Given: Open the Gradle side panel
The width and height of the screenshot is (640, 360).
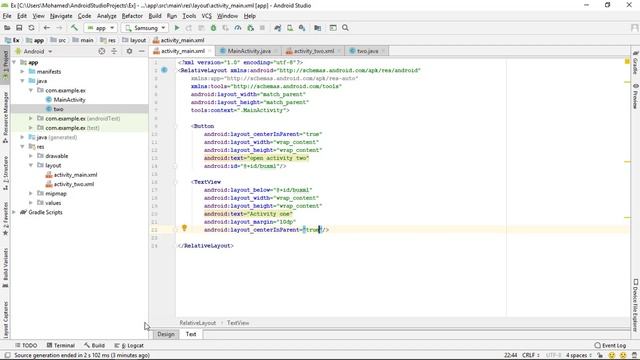Looking at the screenshot, I should (x=636, y=63).
